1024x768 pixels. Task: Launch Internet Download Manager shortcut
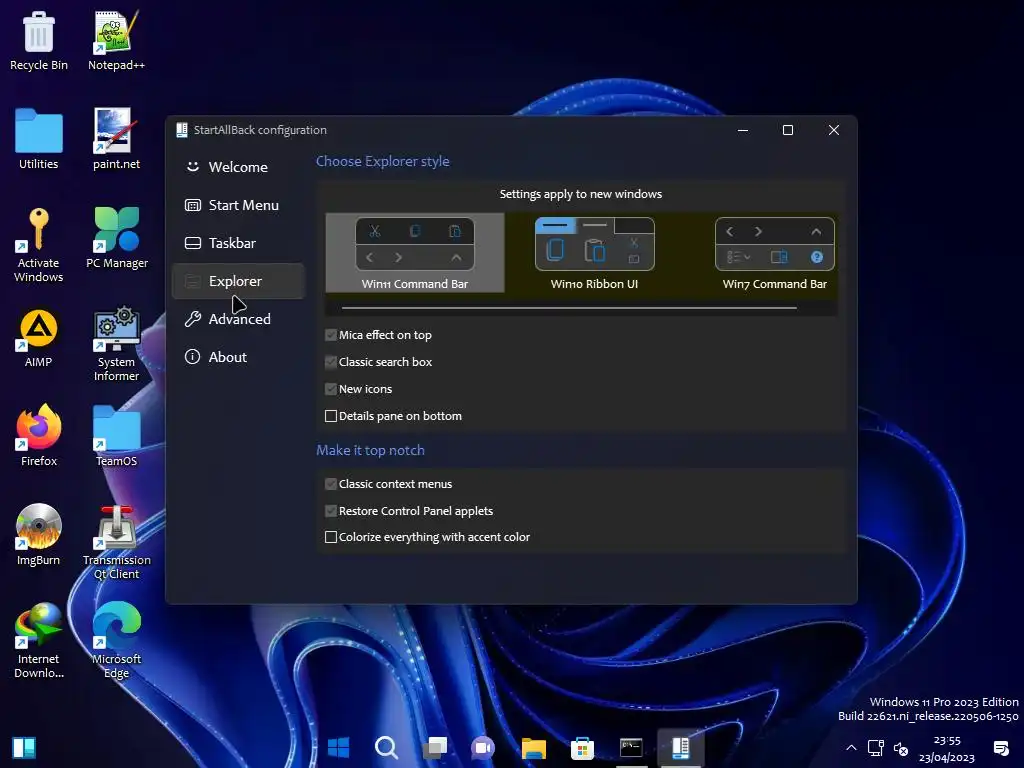pos(39,641)
